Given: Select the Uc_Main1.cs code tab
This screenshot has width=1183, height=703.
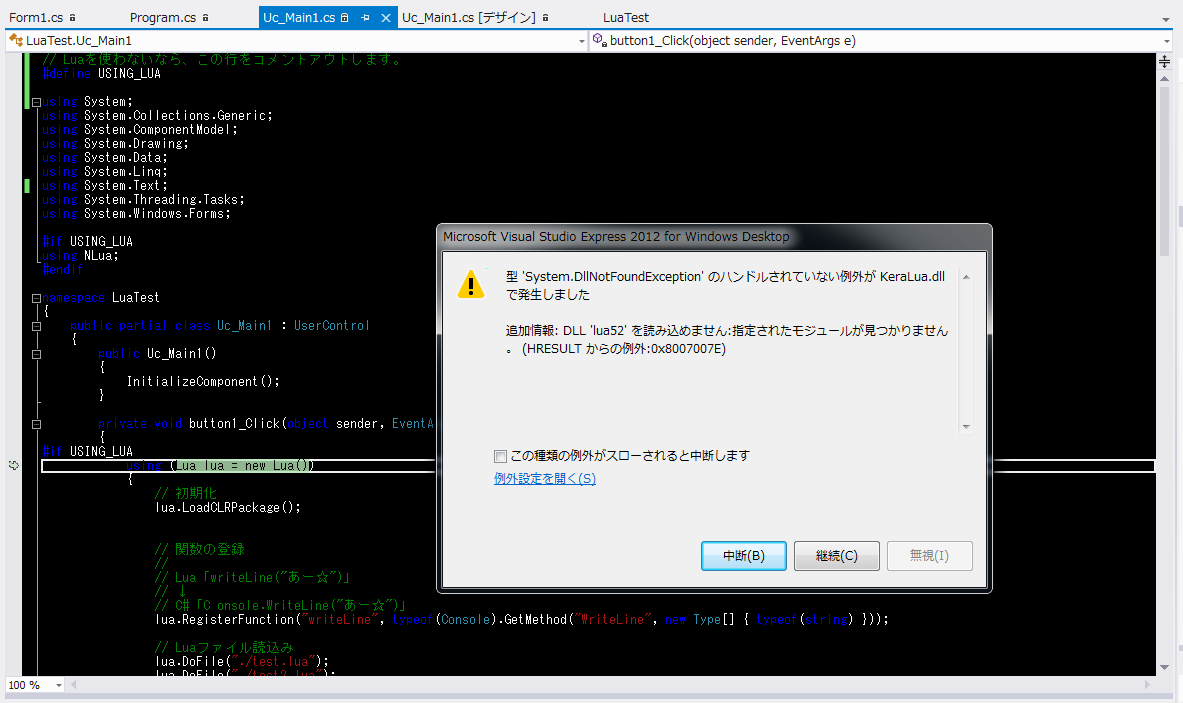Looking at the screenshot, I should pyautogui.click(x=299, y=17).
